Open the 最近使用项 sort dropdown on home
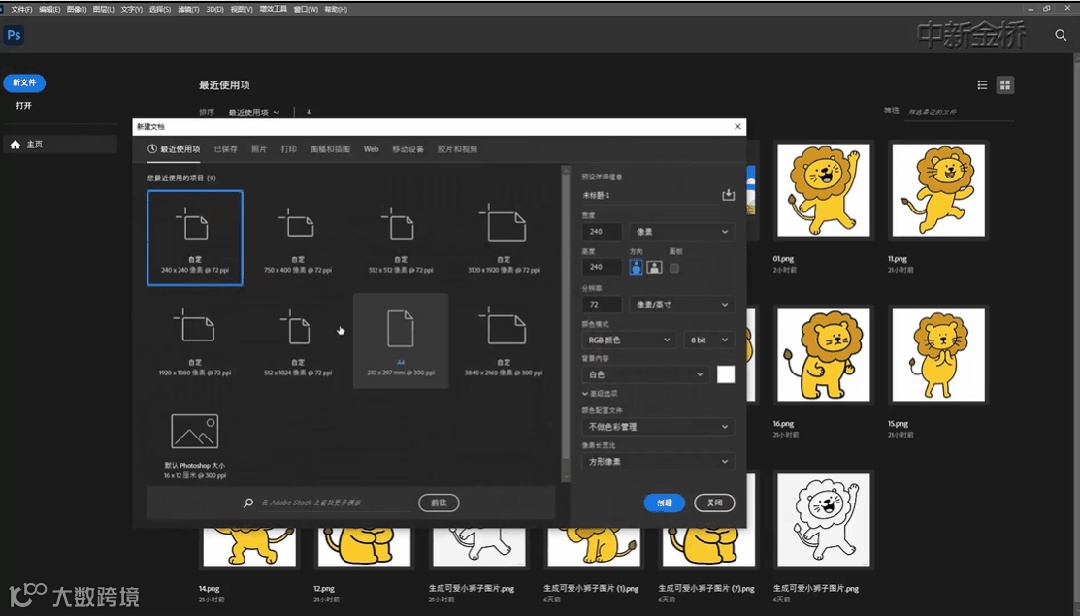The image size is (1080, 616). [253, 112]
